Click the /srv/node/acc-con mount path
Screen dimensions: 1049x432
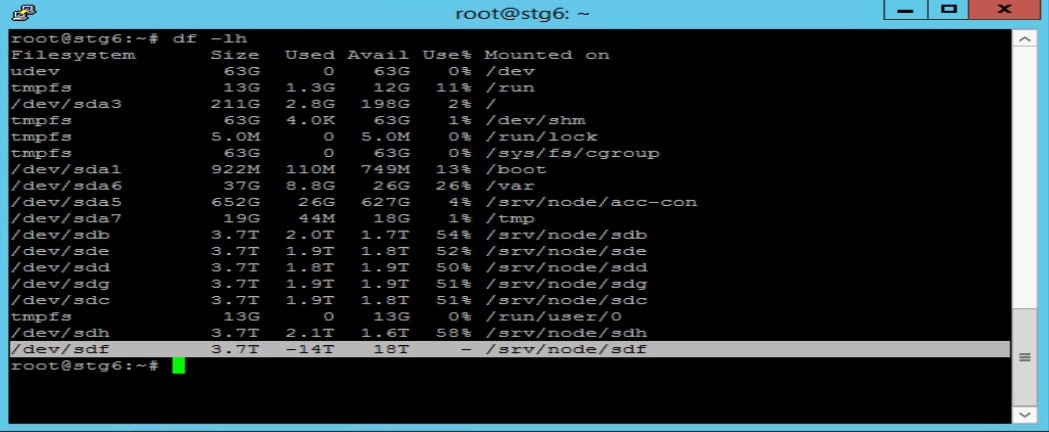tap(591, 202)
